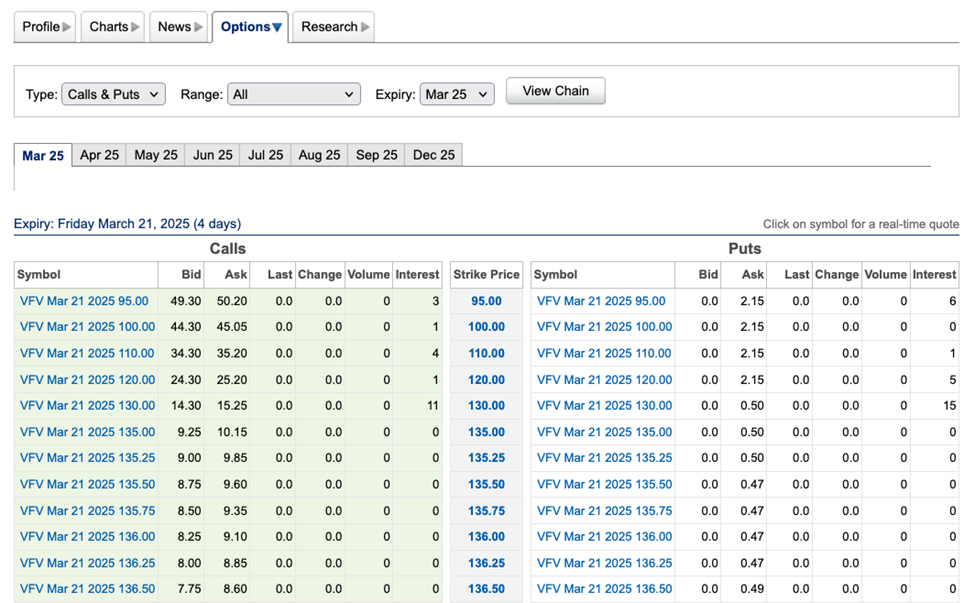Viewport: 975px width, 603px height.
Task: Switch to the Sep 25 expiry tab
Action: click(x=376, y=155)
